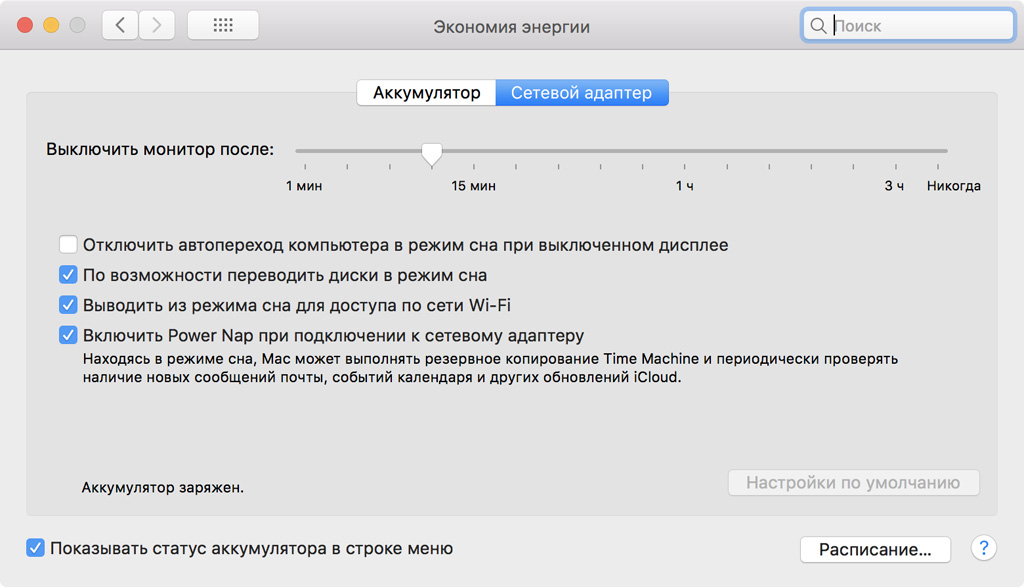Viewport: 1024px width, 587px height.
Task: Go back to the previous preferences pane
Action: [x=120, y=26]
